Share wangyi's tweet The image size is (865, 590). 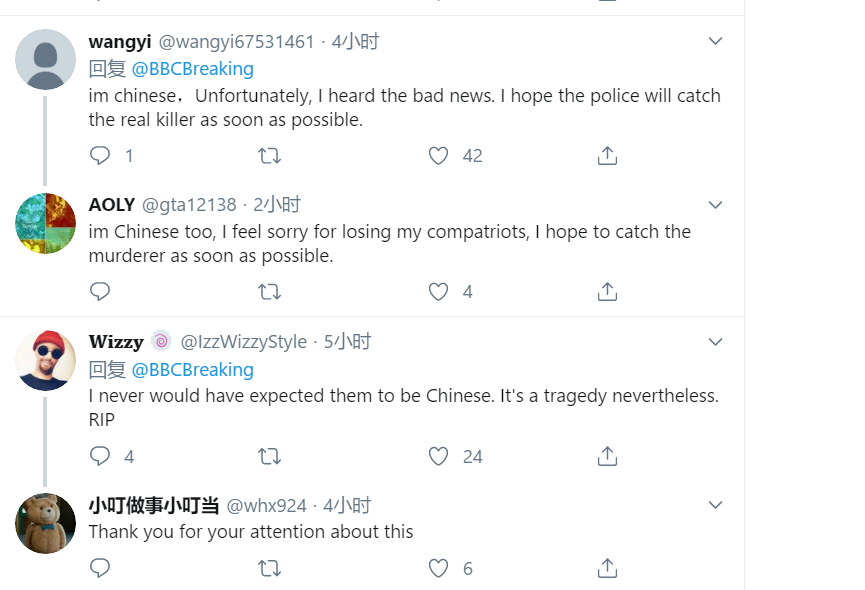(x=607, y=155)
